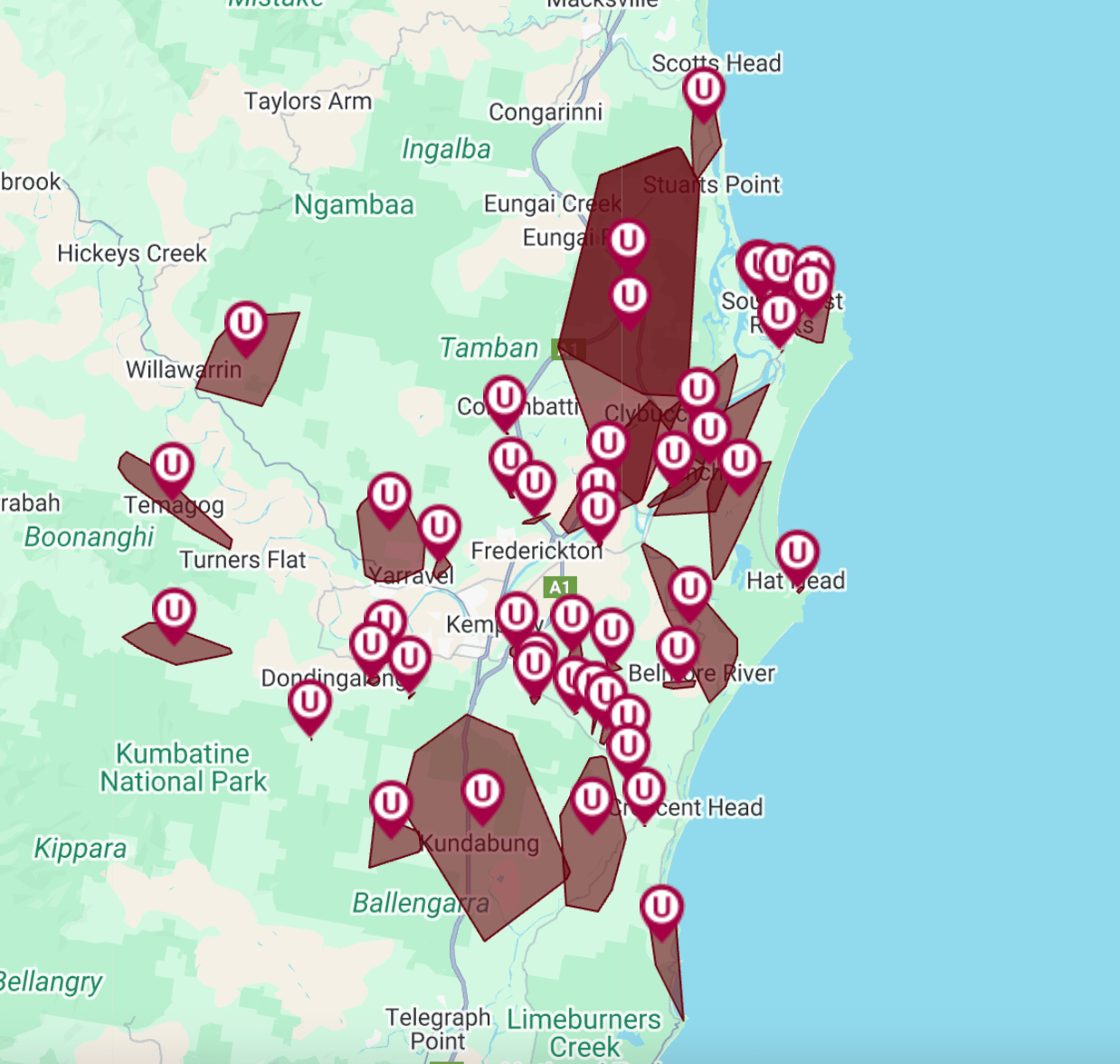Click the Hickeys Creek place label
The height and width of the screenshot is (1064, 1120).
[x=132, y=253]
